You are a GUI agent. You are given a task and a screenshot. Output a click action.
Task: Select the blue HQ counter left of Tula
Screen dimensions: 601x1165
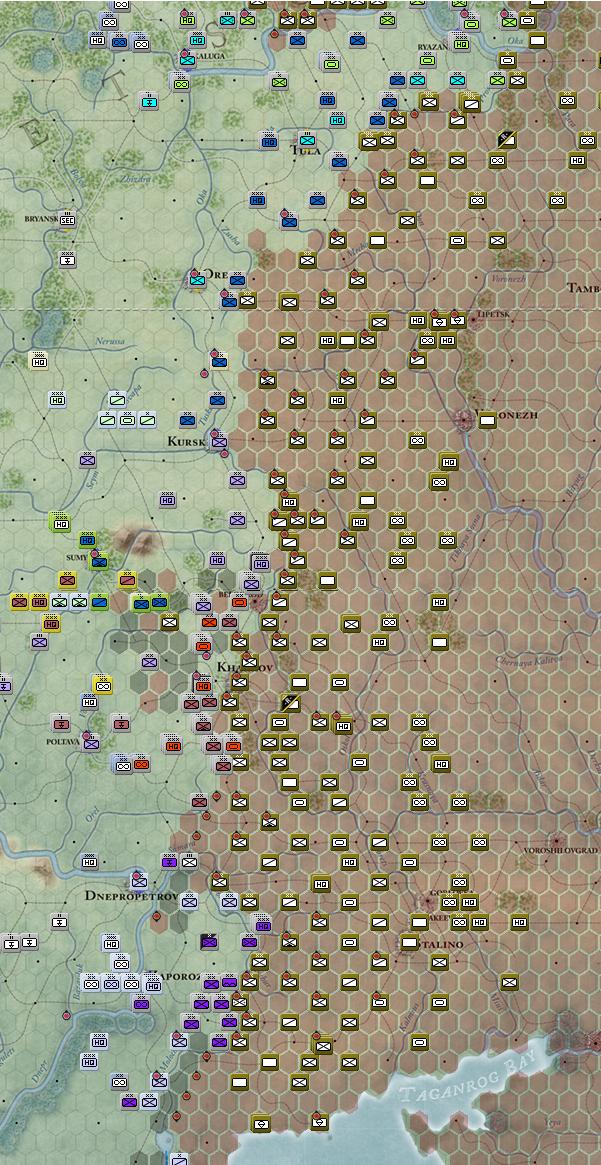pos(268,140)
